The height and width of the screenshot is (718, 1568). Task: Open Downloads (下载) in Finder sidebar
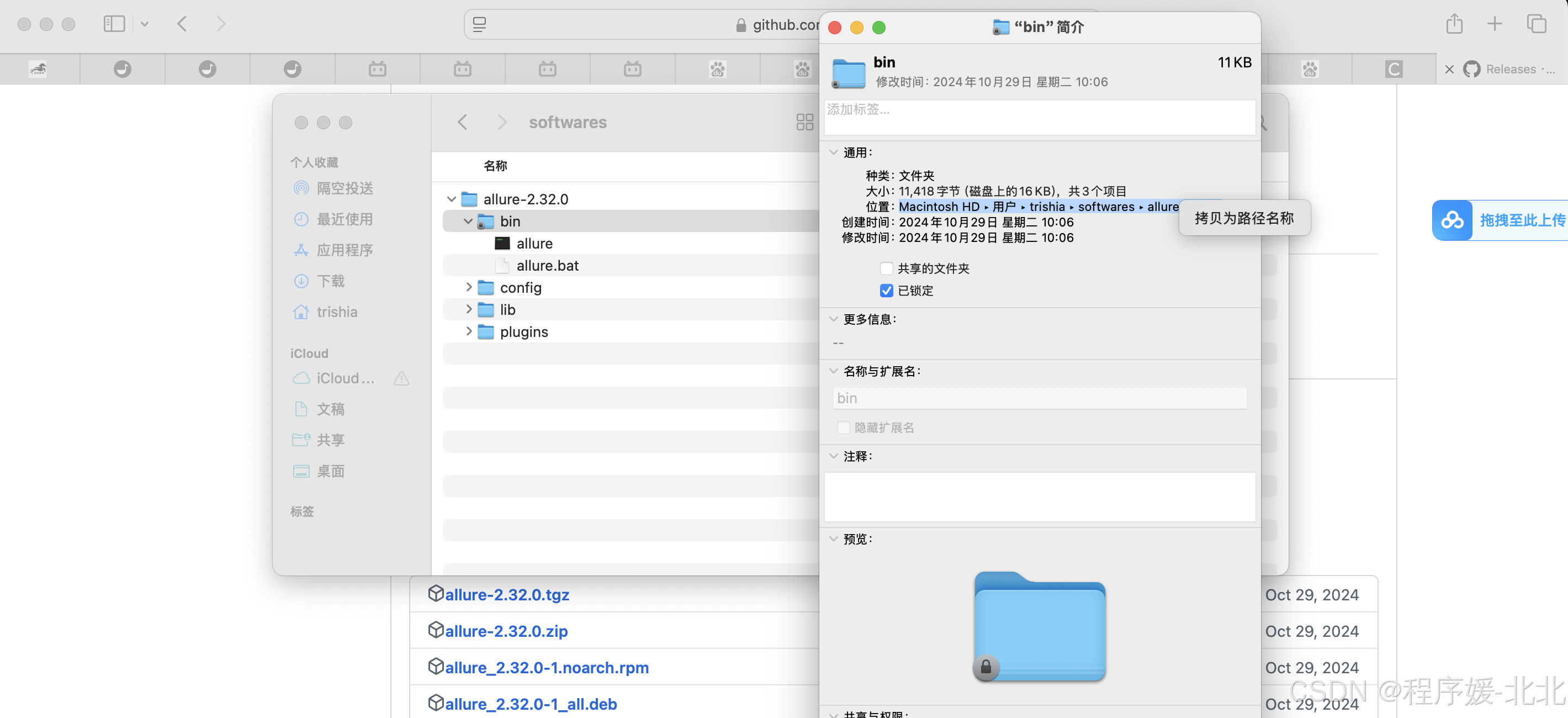click(319, 281)
